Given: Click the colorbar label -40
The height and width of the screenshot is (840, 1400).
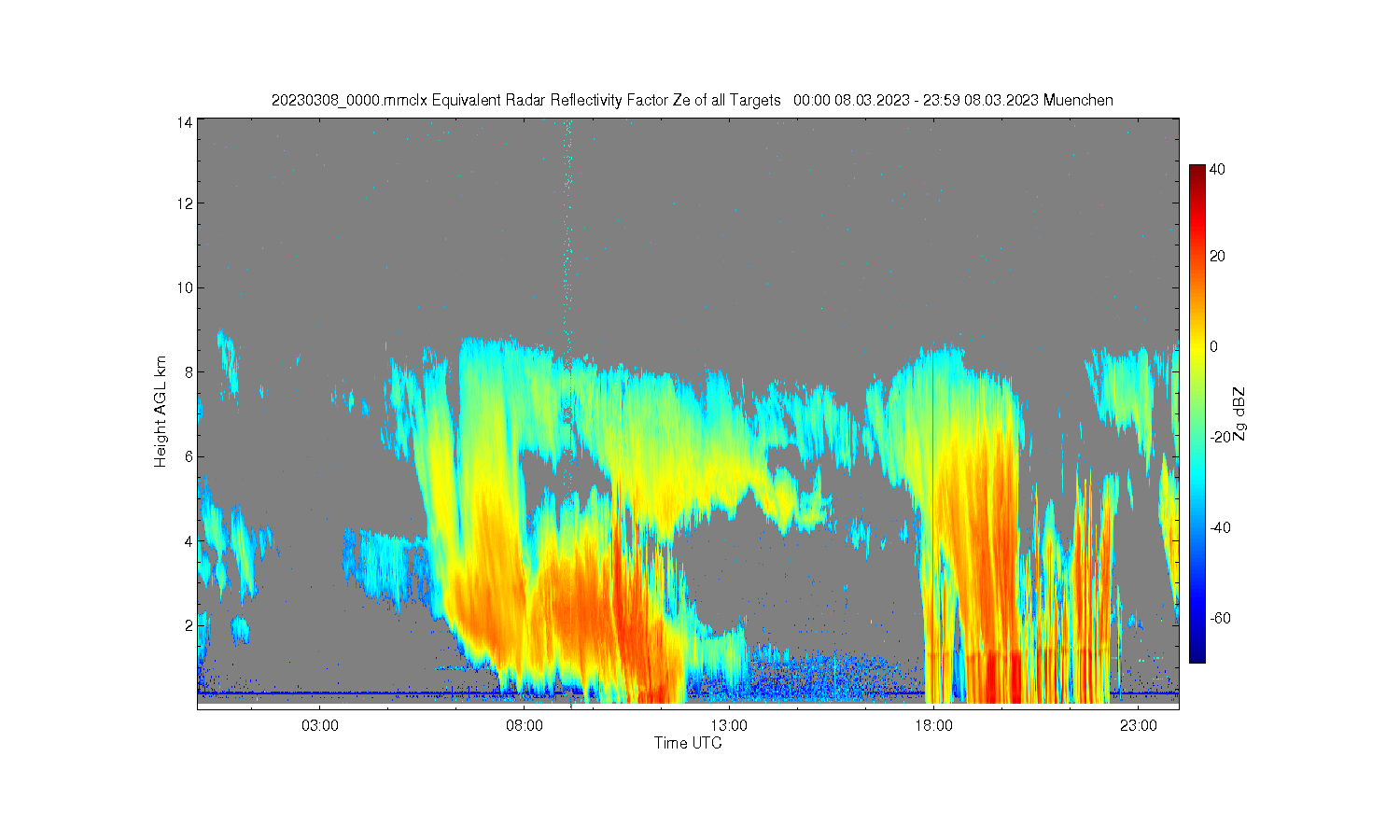Looking at the screenshot, I should pyautogui.click(x=1220, y=528).
